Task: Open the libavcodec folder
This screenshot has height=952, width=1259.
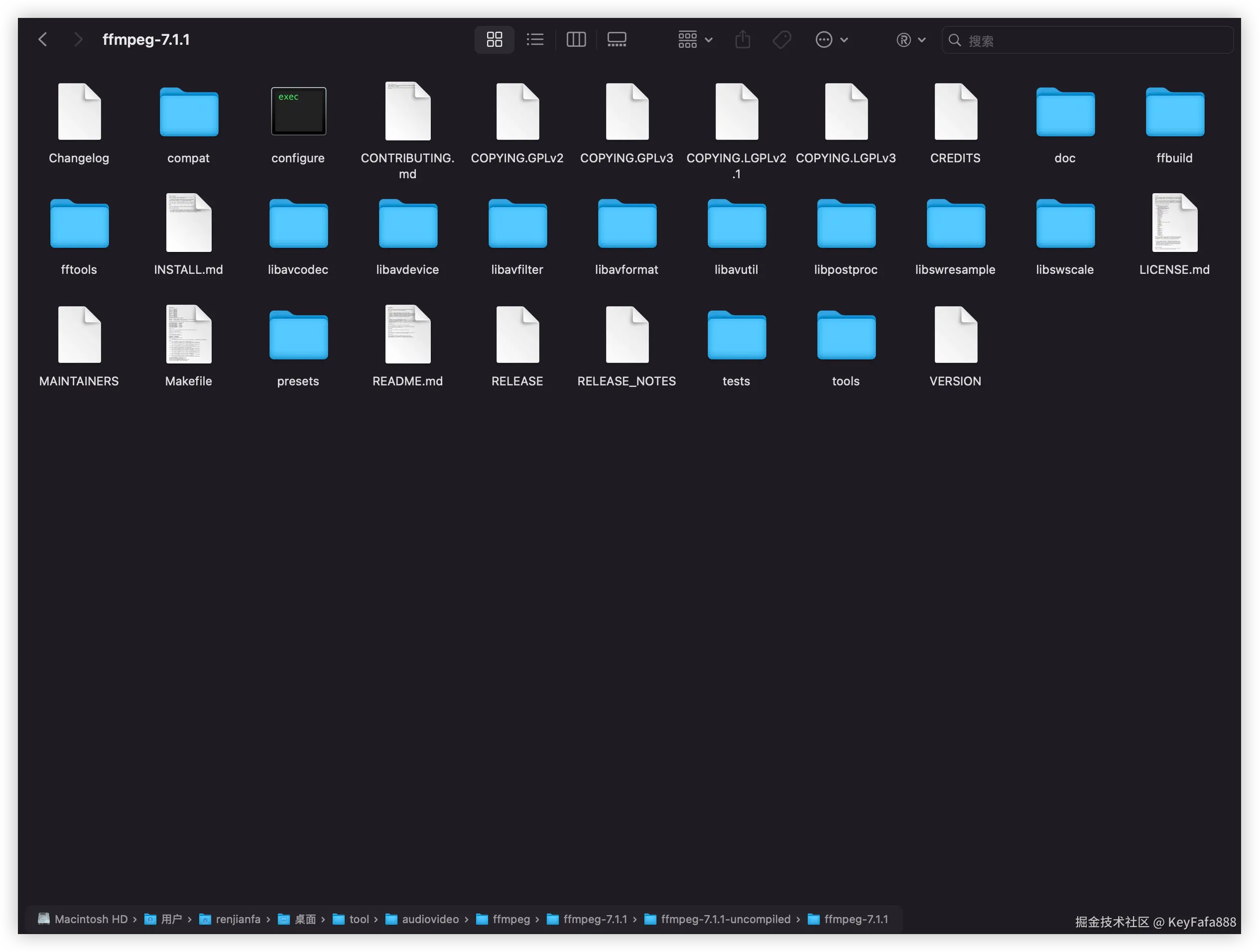Action: [298, 223]
